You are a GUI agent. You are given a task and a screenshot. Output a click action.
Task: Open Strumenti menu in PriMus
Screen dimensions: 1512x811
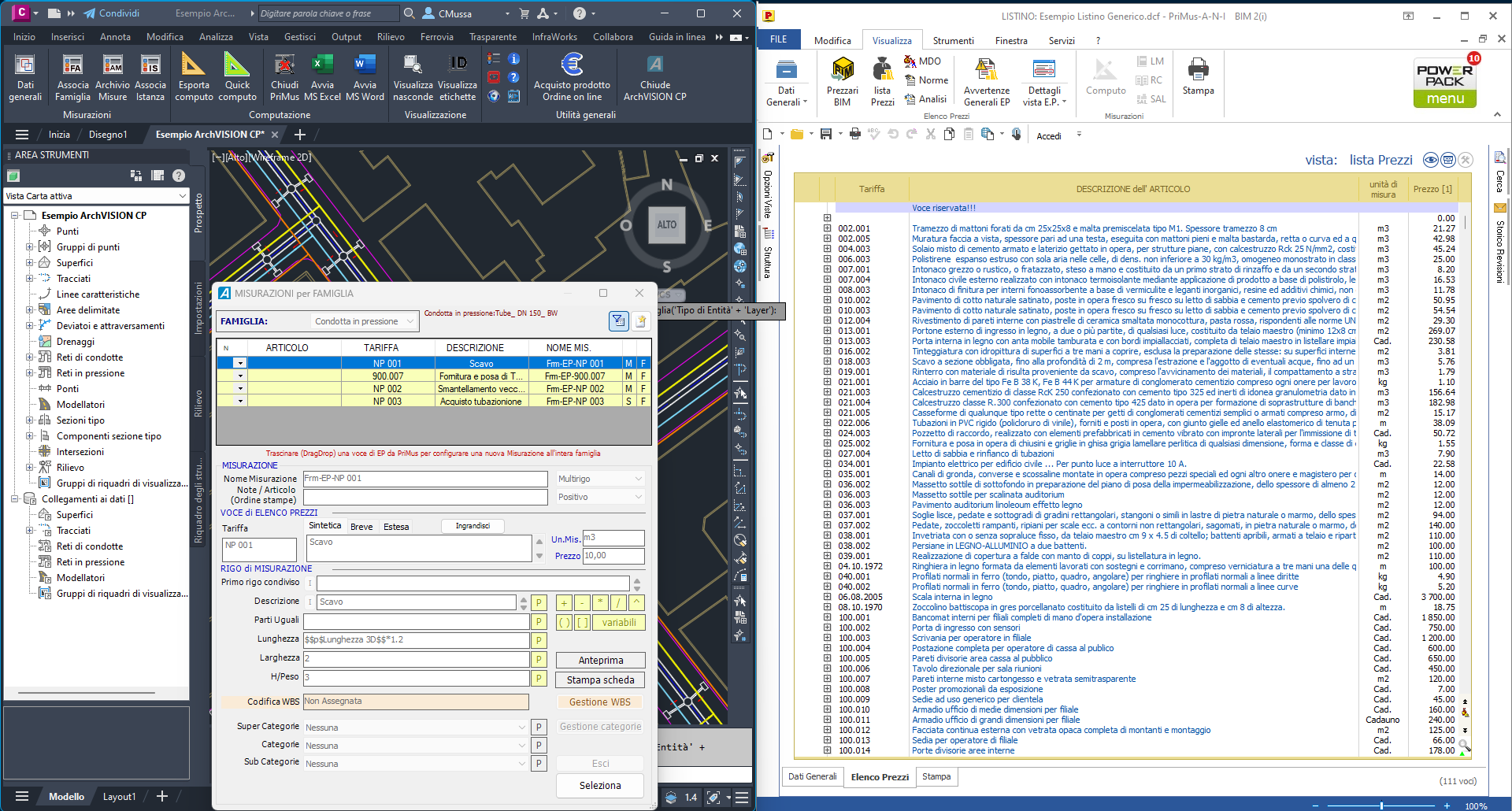[x=953, y=40]
